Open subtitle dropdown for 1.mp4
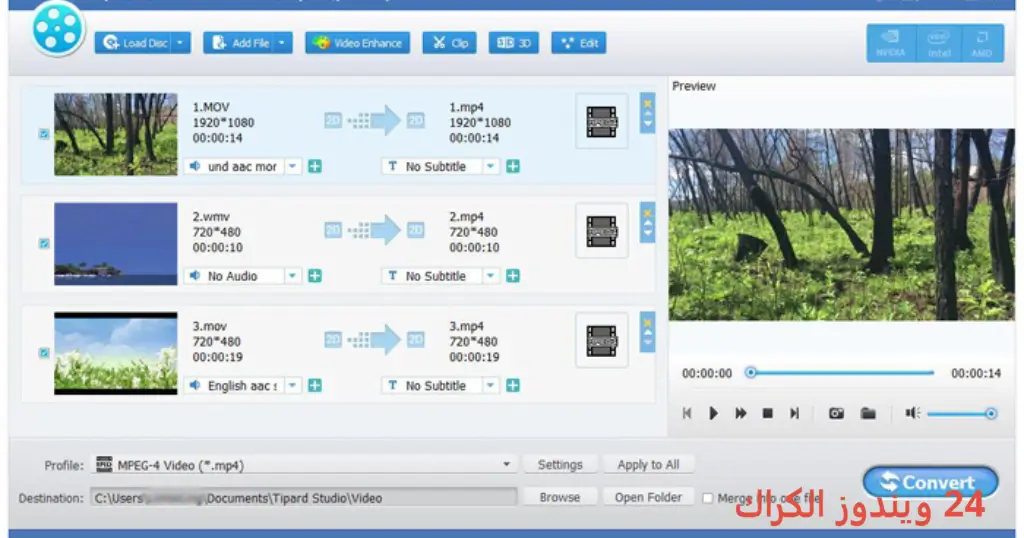The height and width of the screenshot is (538, 1024). (x=490, y=166)
